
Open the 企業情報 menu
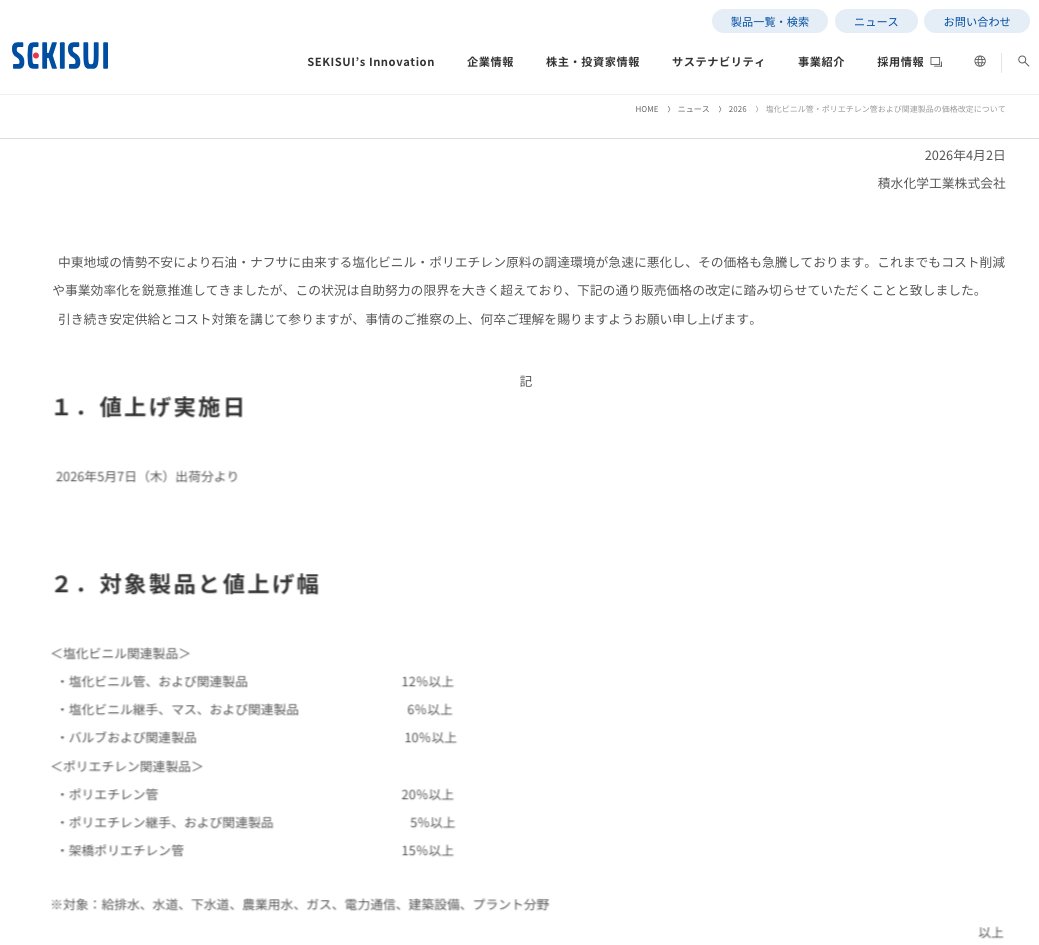490,62
